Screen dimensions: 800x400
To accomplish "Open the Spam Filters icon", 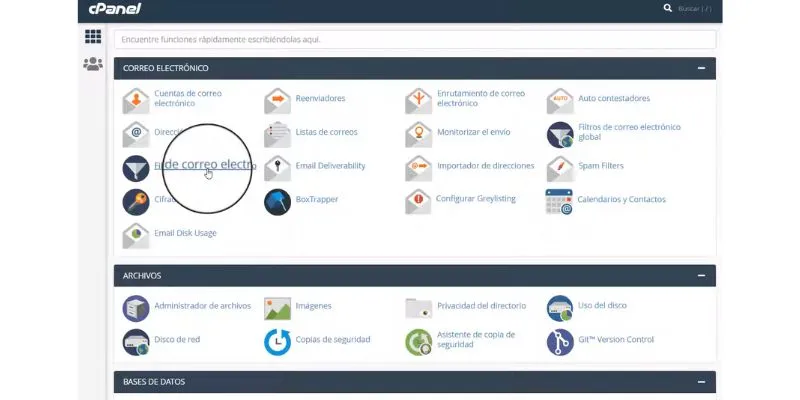I will pyautogui.click(x=560, y=168).
